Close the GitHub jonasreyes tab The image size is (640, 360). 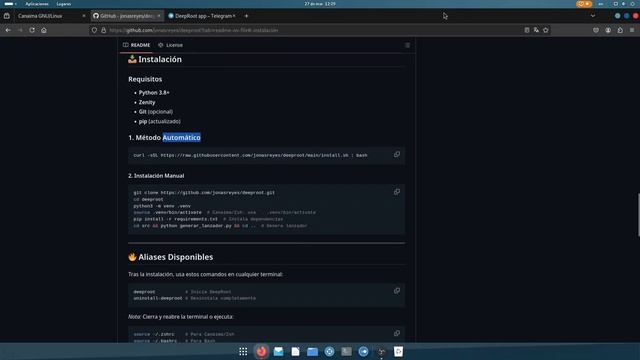159,16
